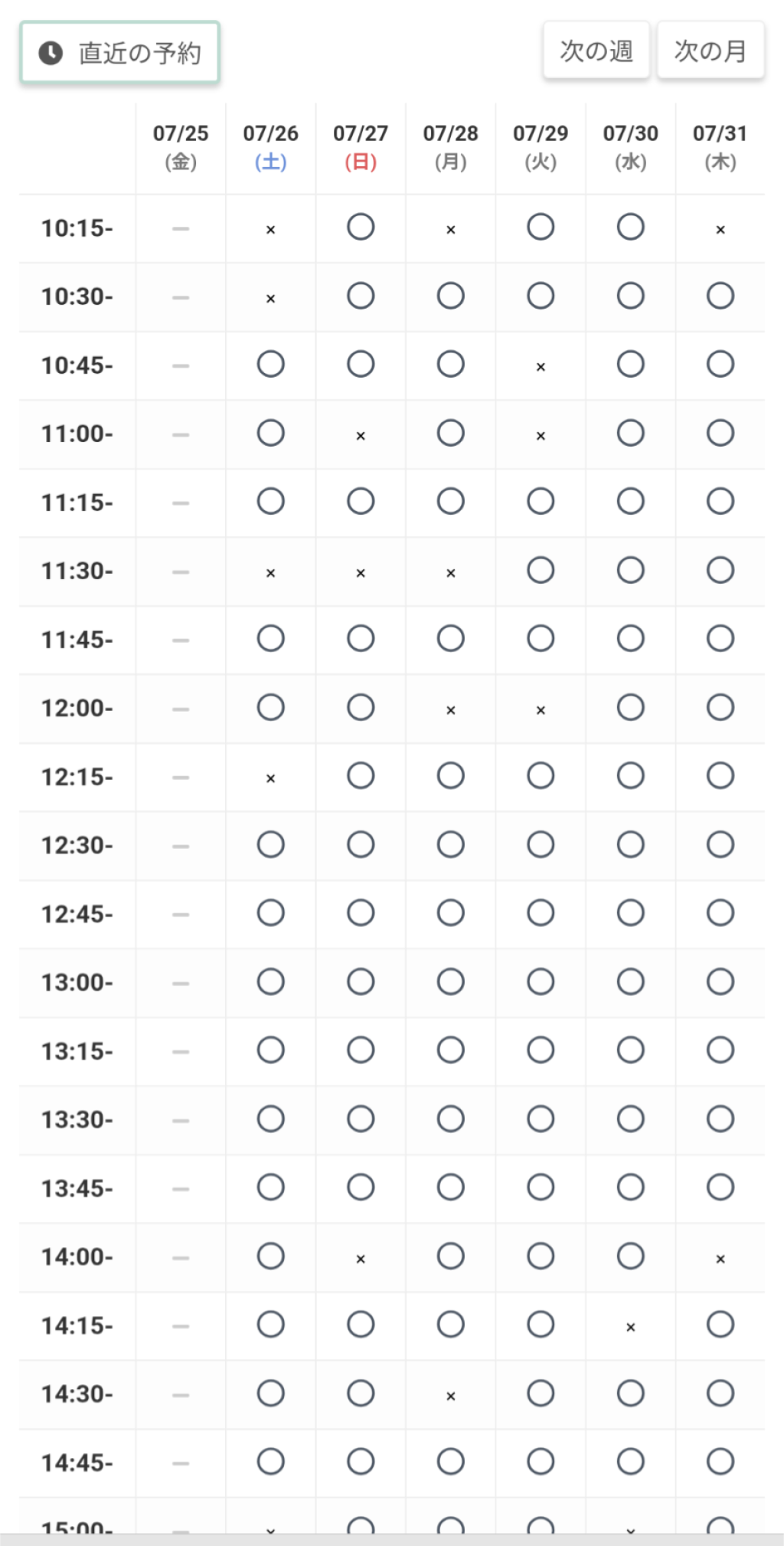Viewport: 784px width, 1546px height.
Task: Pick the 07/31 14:15 available circle
Action: pyautogui.click(x=720, y=1324)
